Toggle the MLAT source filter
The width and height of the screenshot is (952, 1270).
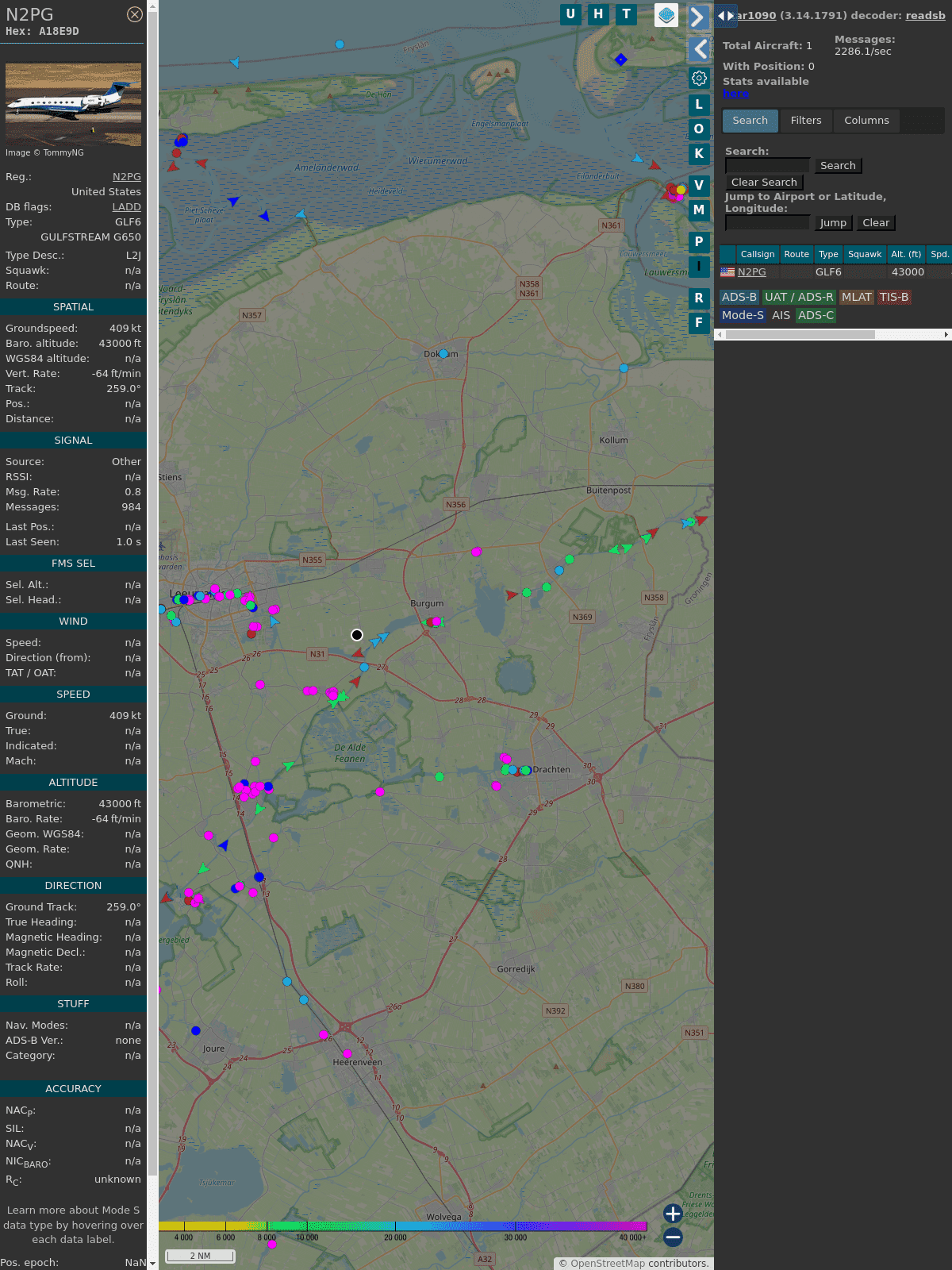pos(856,297)
